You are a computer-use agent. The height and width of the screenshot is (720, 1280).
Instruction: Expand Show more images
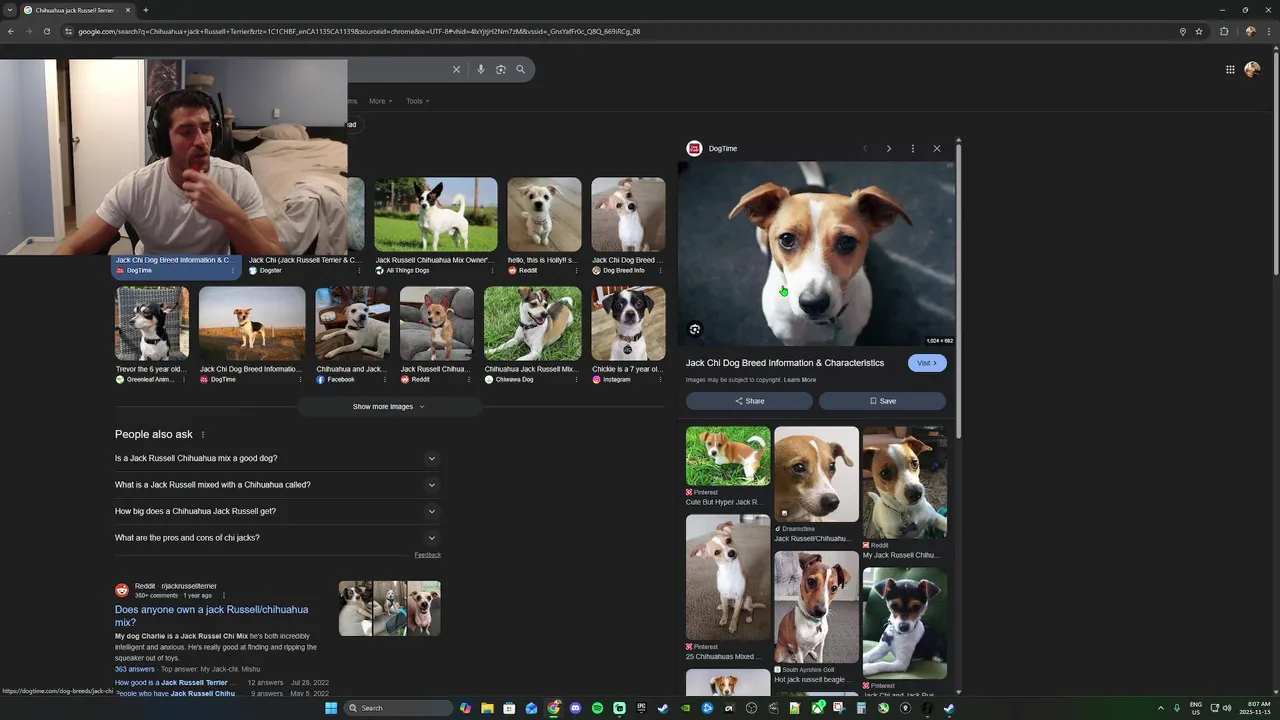point(388,407)
